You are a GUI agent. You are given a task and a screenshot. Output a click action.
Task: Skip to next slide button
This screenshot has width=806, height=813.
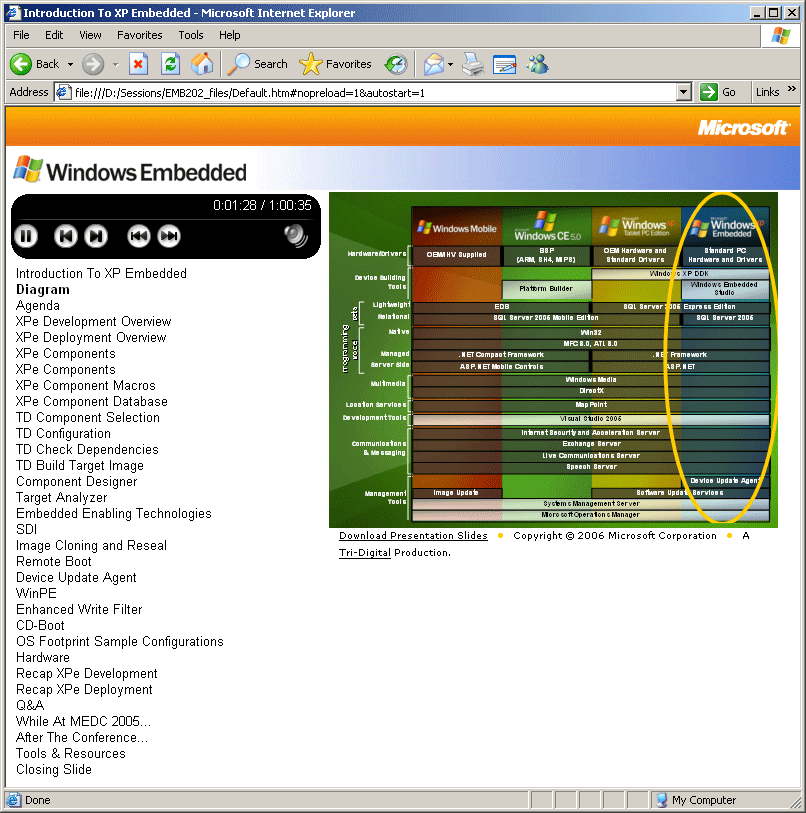96,236
